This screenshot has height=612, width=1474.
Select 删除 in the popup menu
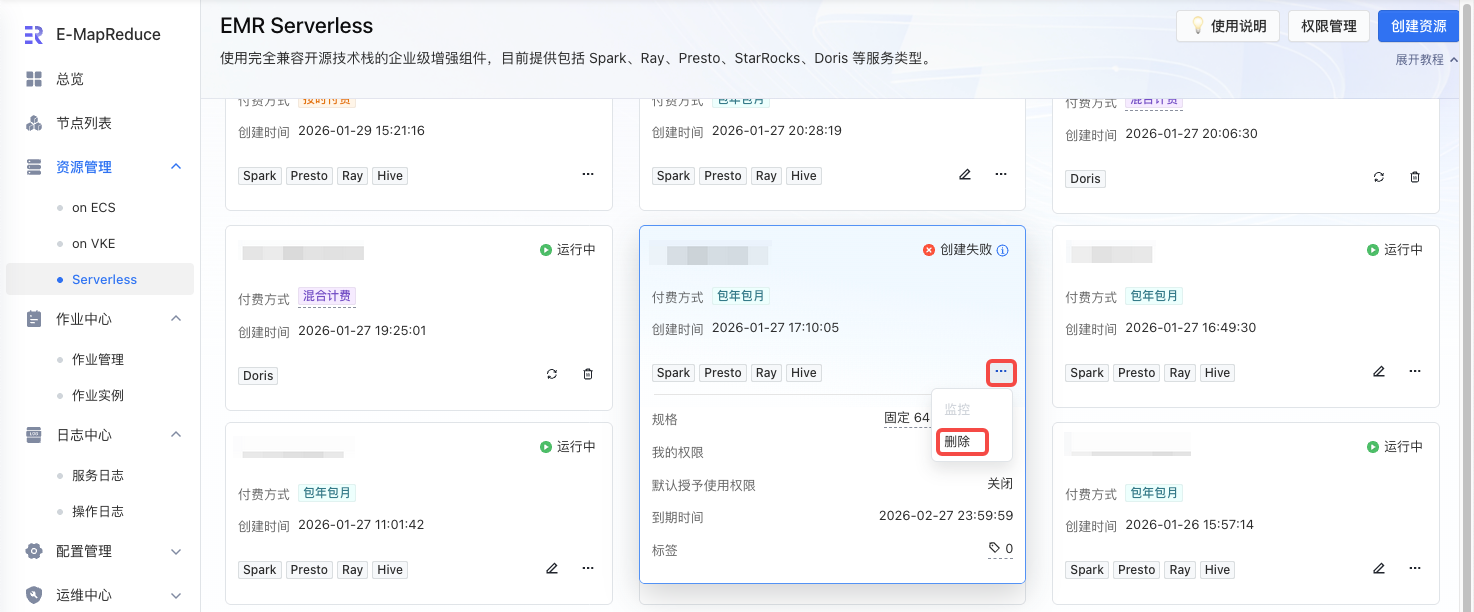[x=958, y=441]
